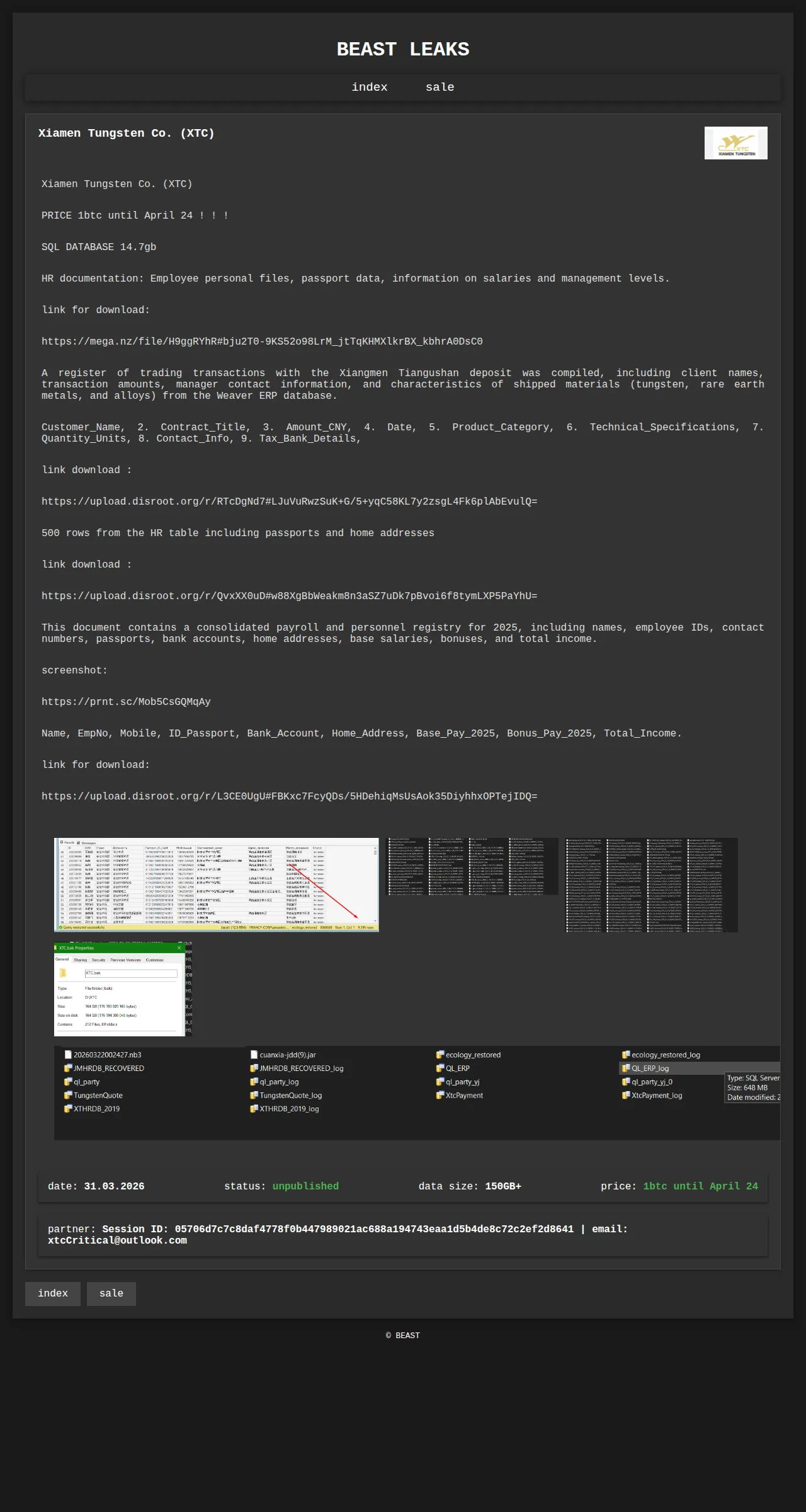Click the ecology_restored folder icon
This screenshot has width=806, height=1512.
tap(440, 1055)
